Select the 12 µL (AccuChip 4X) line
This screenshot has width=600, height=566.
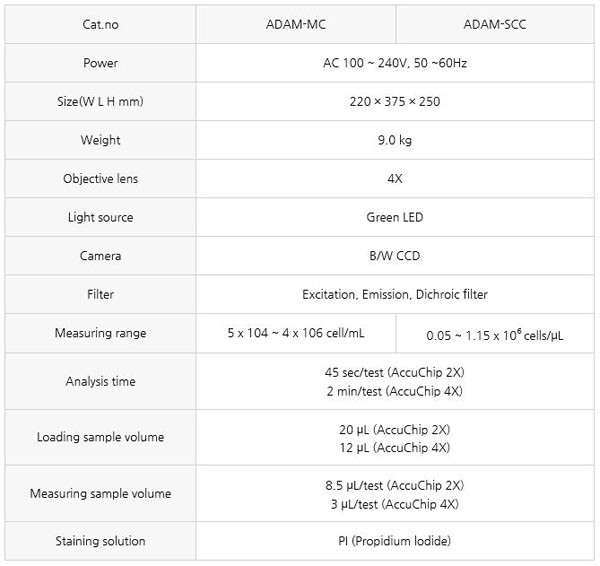[x=395, y=447]
